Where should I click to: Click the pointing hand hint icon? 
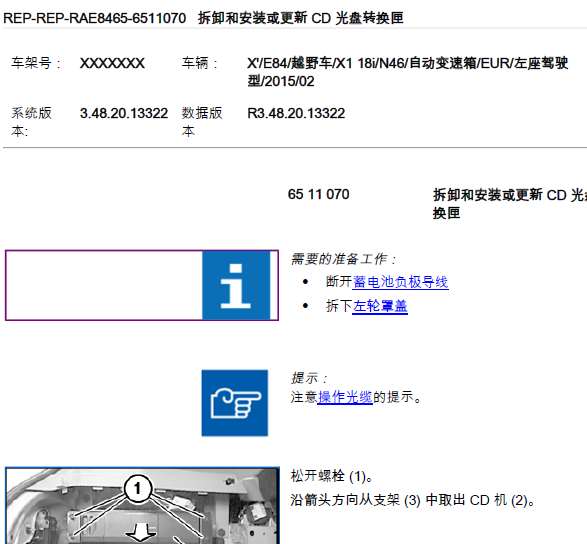click(x=235, y=403)
